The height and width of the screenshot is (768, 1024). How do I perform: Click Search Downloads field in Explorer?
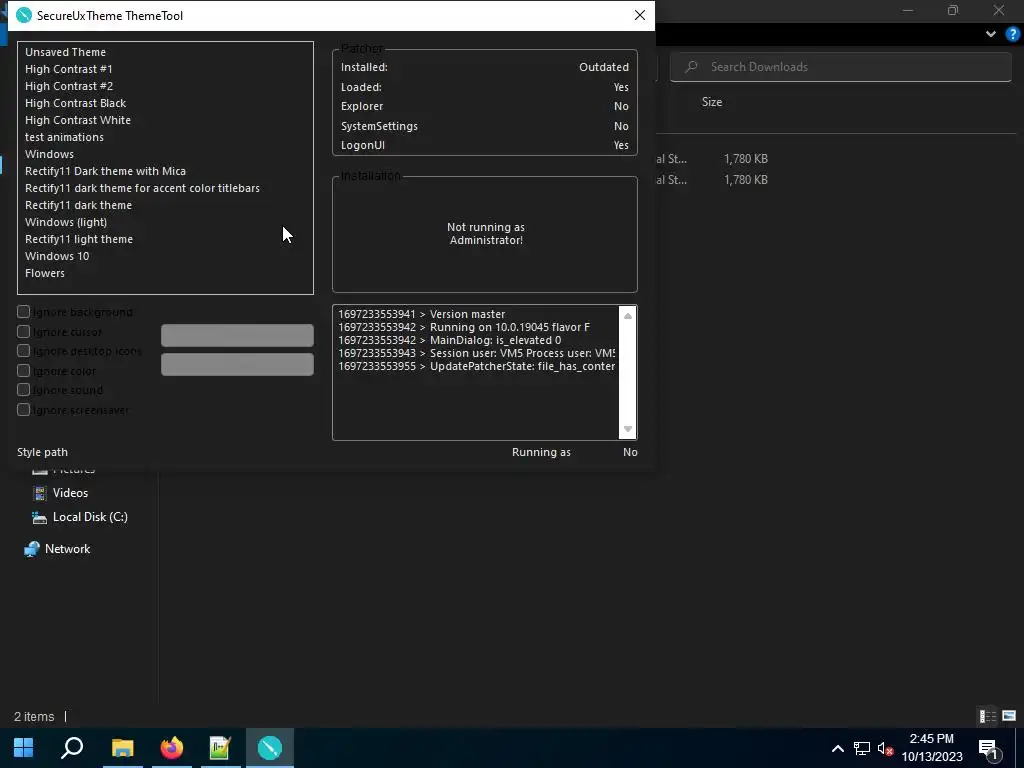tap(840, 67)
